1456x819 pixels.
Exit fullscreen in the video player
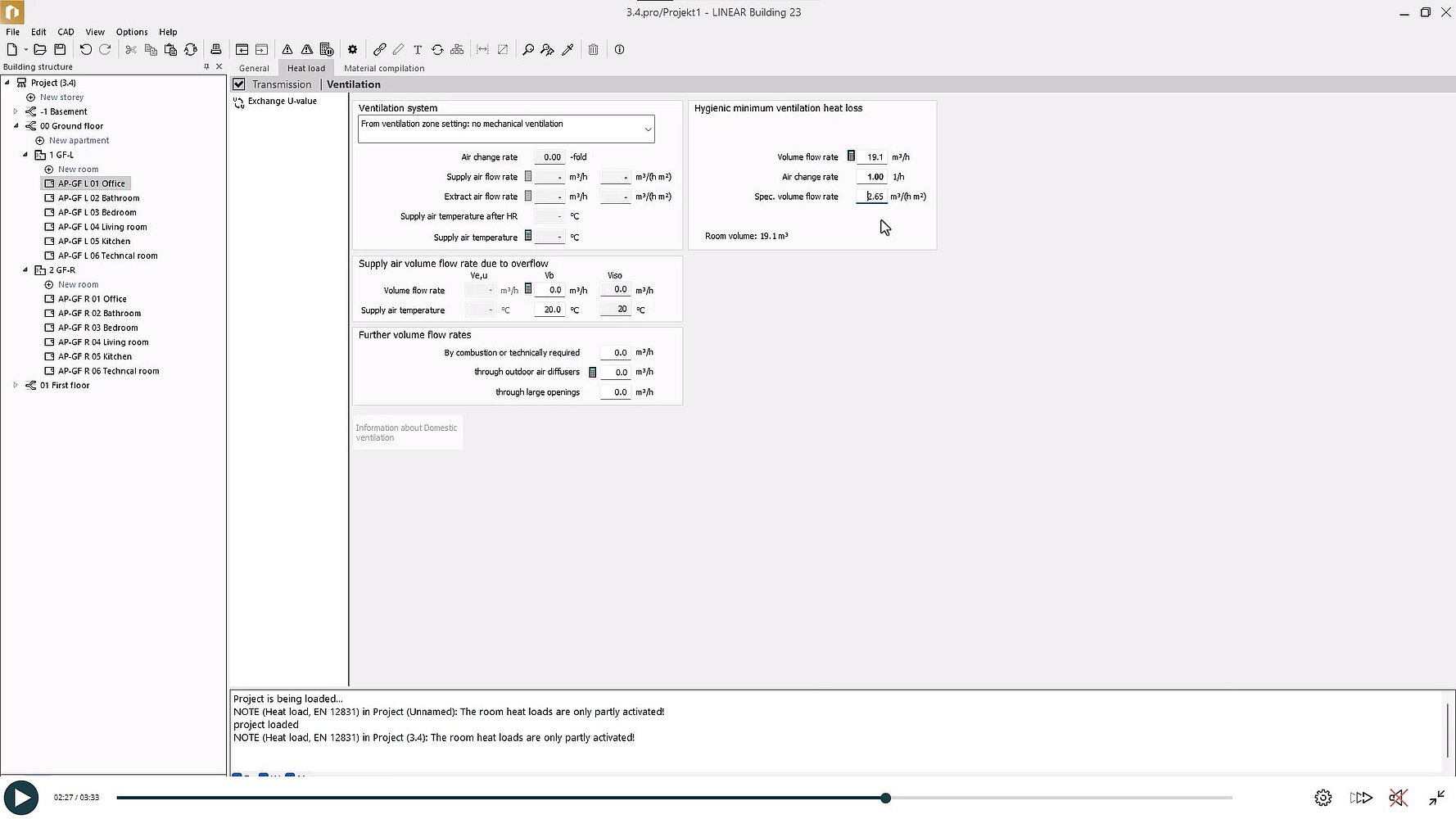[x=1436, y=798]
